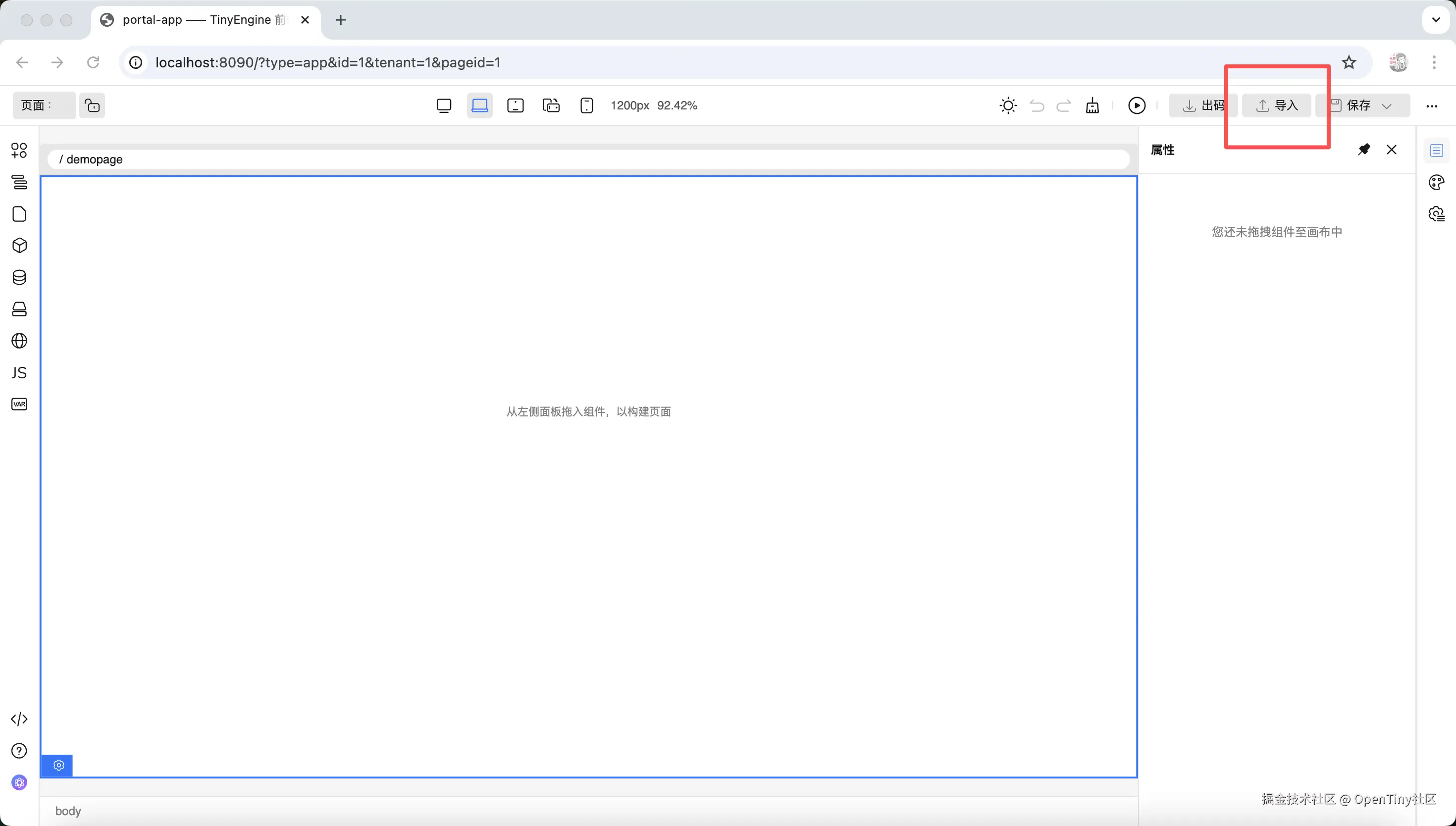Expand the 页面 page selector
This screenshot has width=1456, height=826.
[44, 105]
